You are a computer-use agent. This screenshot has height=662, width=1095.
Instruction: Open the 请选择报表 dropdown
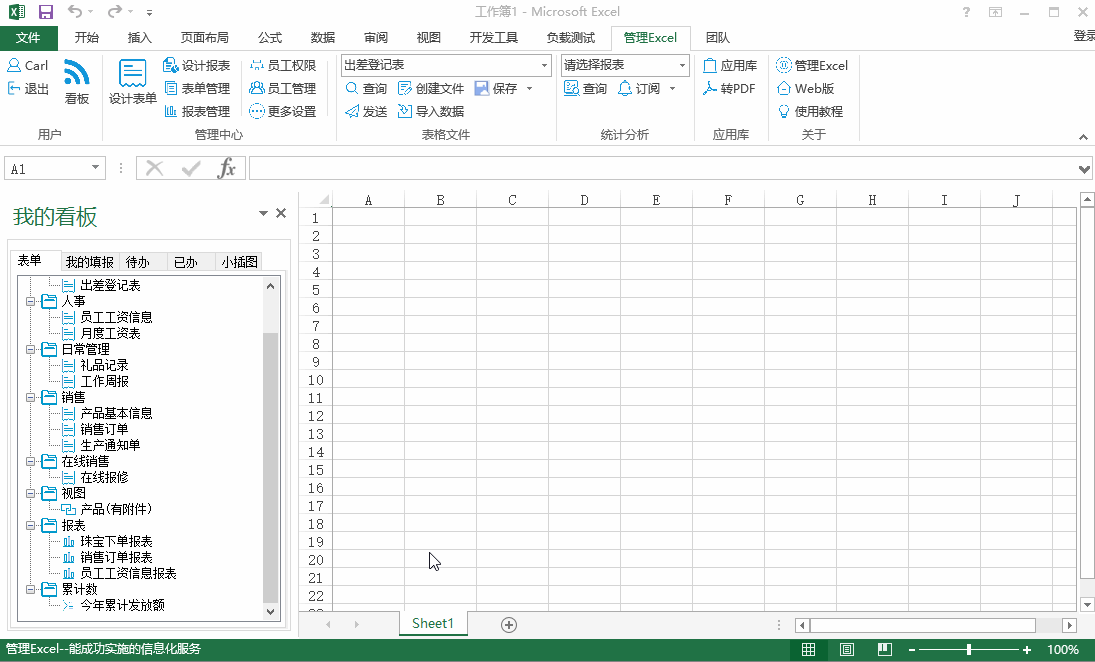682,66
